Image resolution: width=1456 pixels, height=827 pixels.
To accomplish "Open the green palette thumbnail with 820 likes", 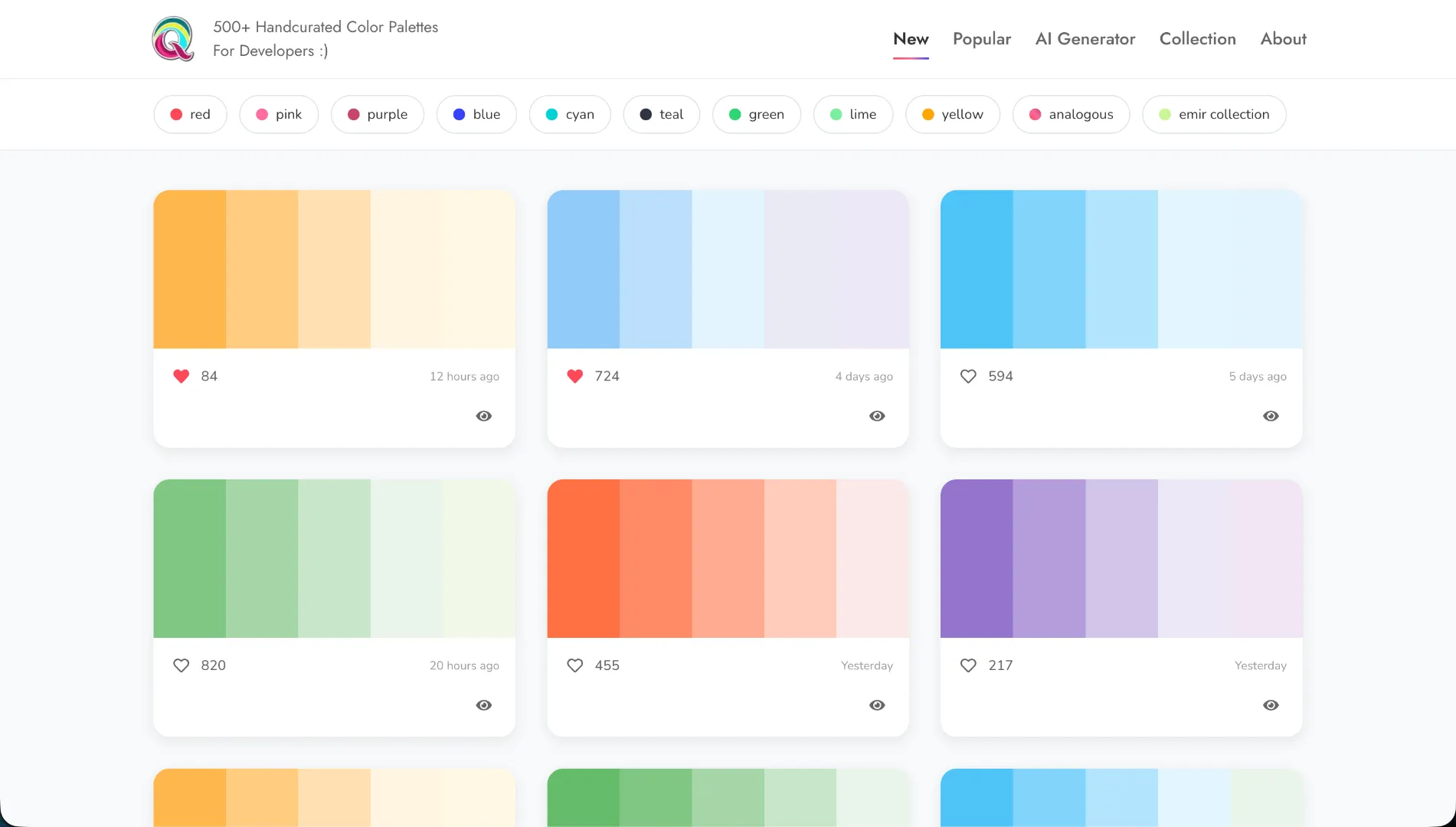I will click(x=335, y=558).
